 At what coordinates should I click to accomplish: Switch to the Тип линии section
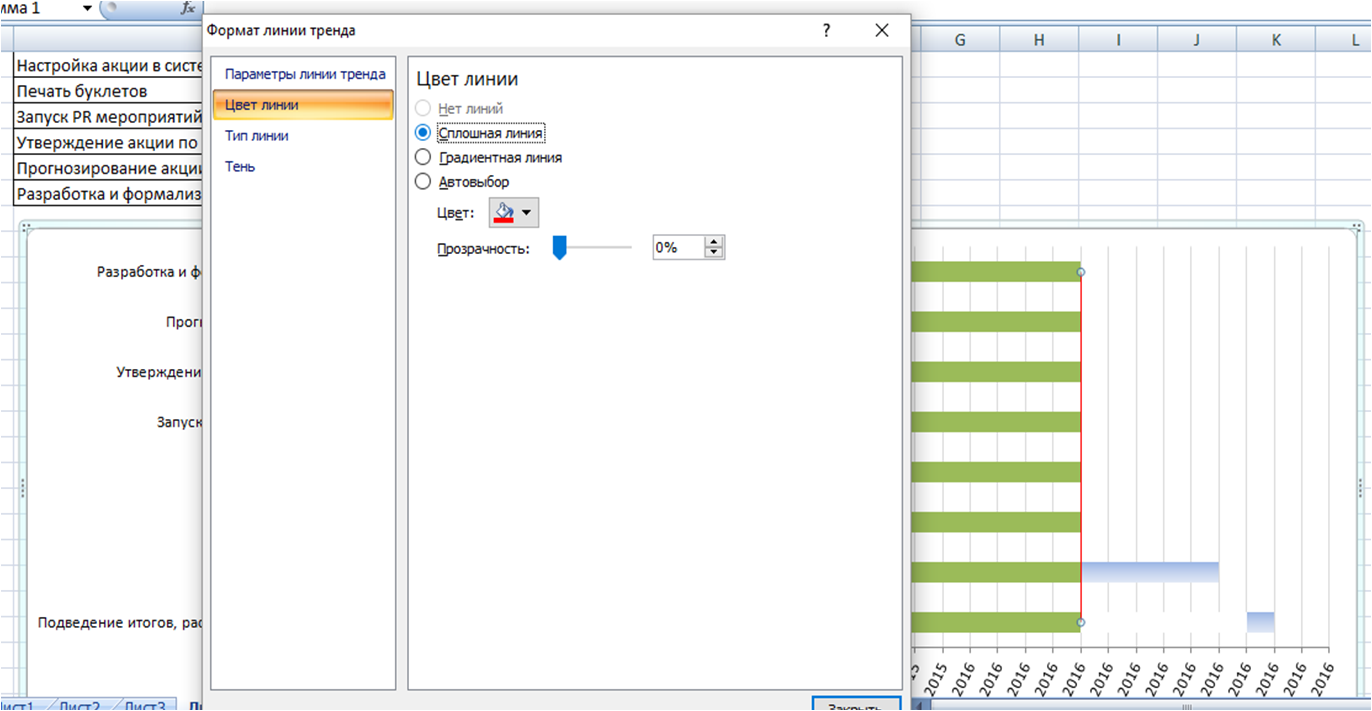(257, 136)
